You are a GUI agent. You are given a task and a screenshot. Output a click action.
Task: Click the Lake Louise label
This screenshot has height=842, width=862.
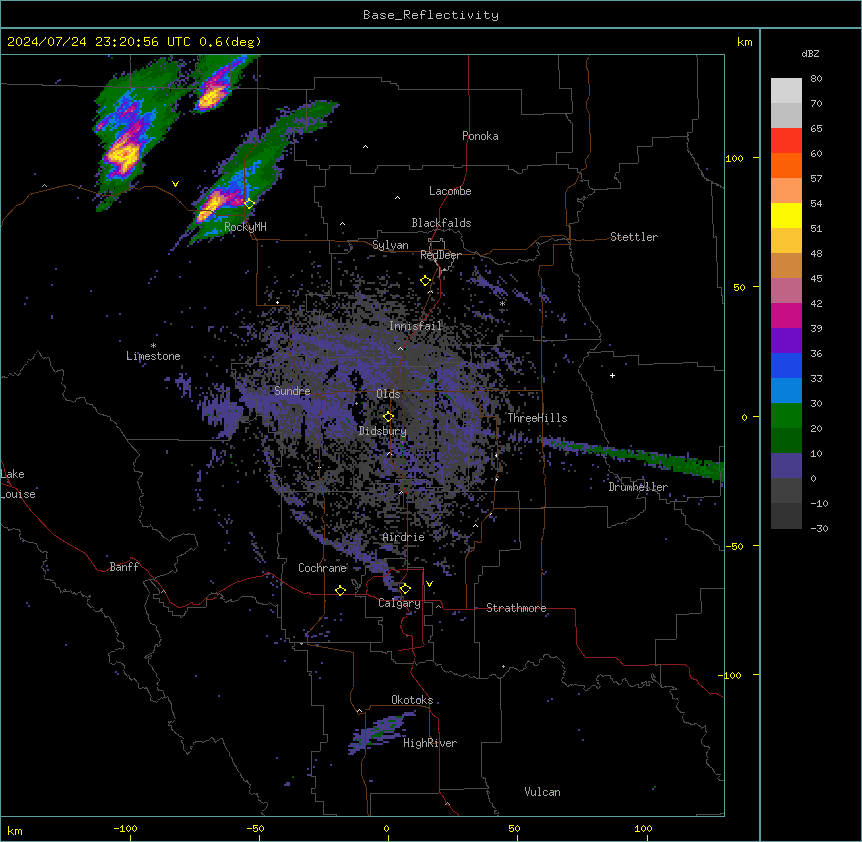(x=18, y=484)
